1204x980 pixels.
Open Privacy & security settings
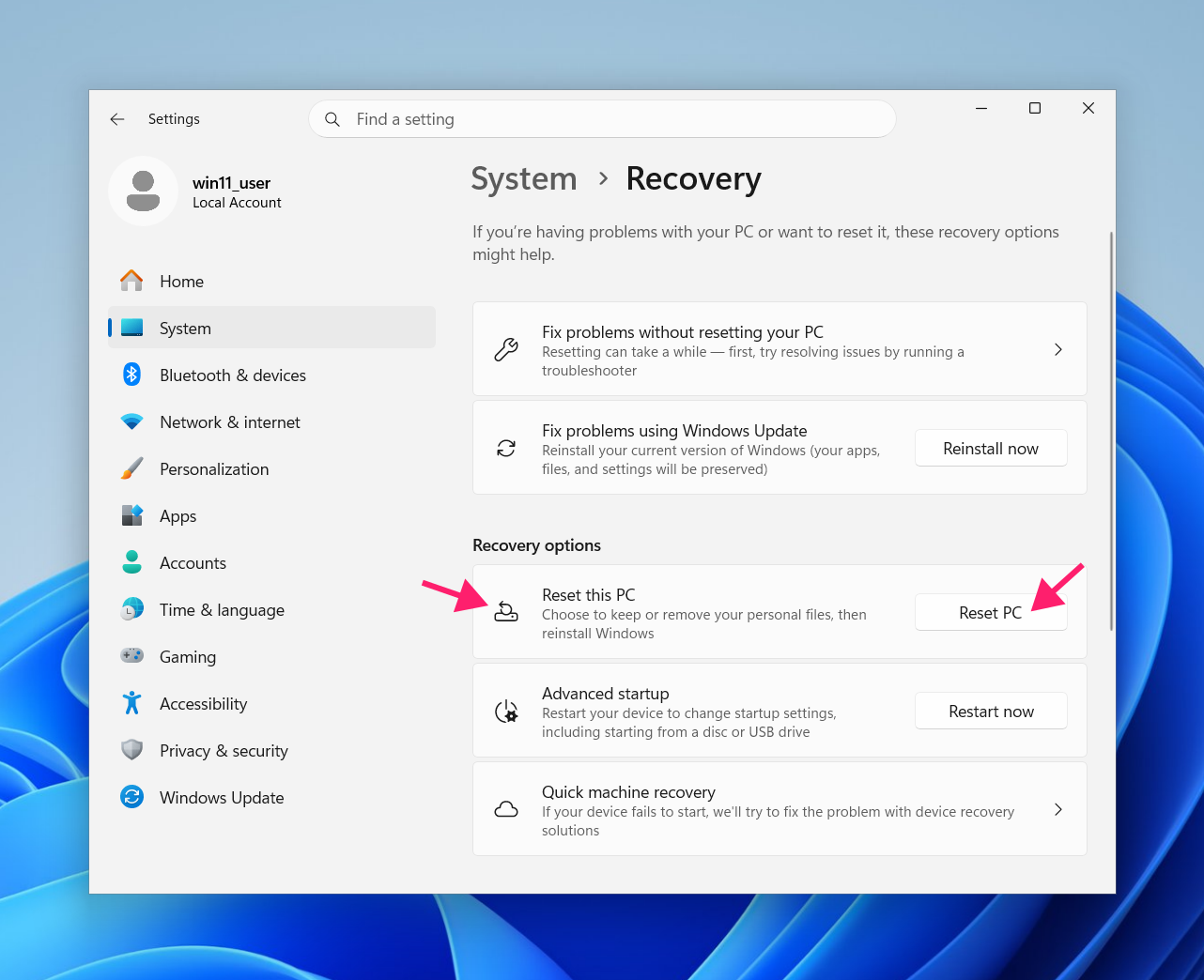pyautogui.click(x=271, y=750)
